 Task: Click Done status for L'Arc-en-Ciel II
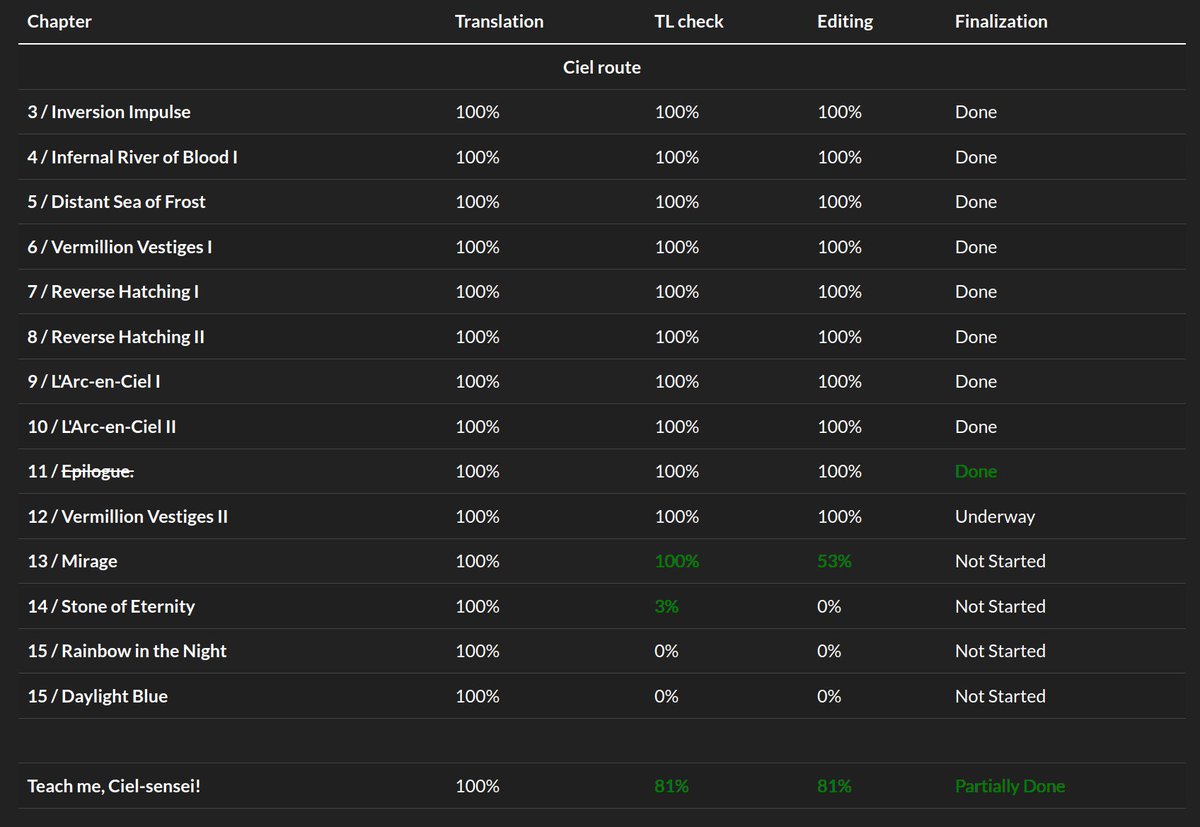tap(976, 427)
